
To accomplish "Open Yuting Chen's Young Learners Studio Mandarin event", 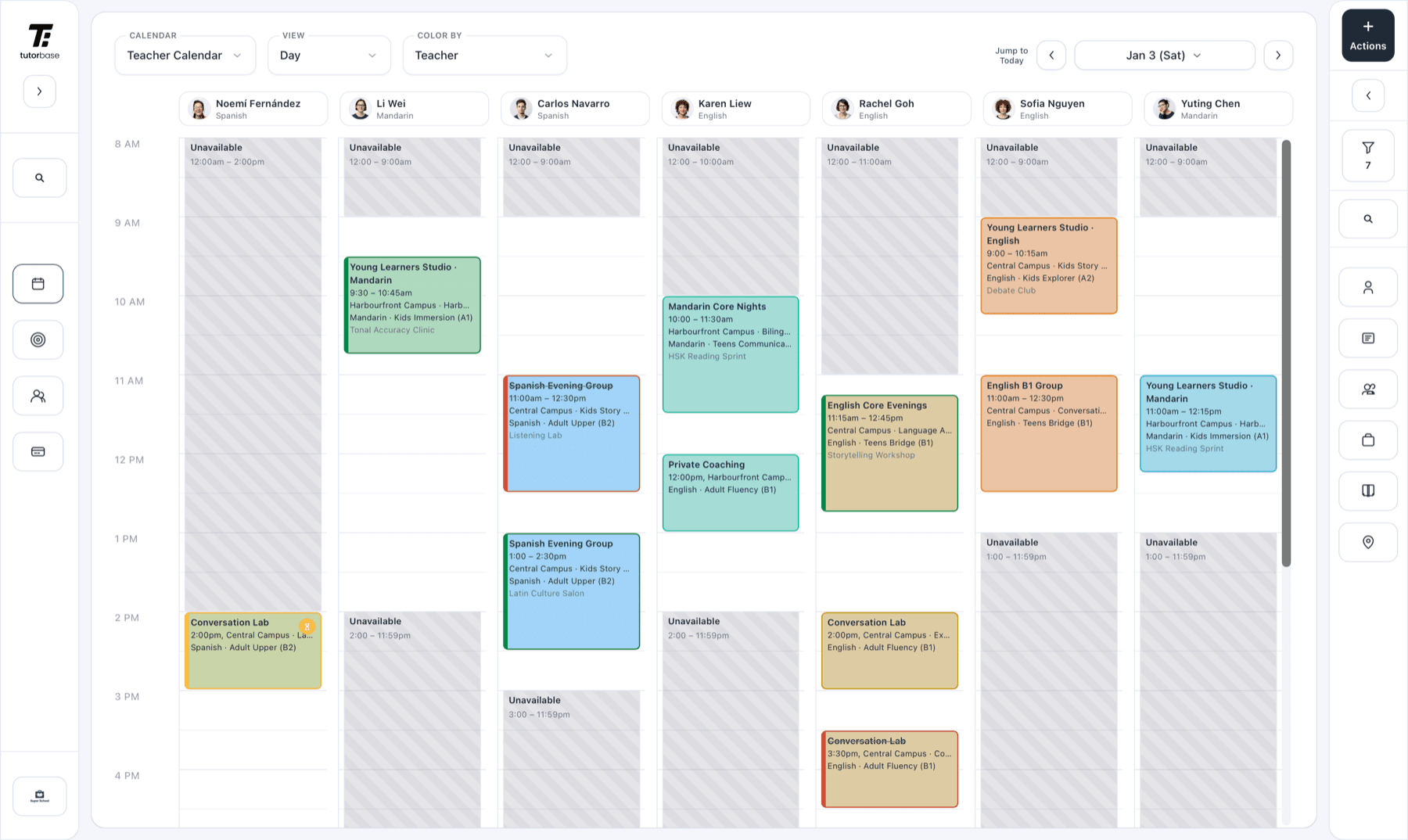I will pos(1209,423).
